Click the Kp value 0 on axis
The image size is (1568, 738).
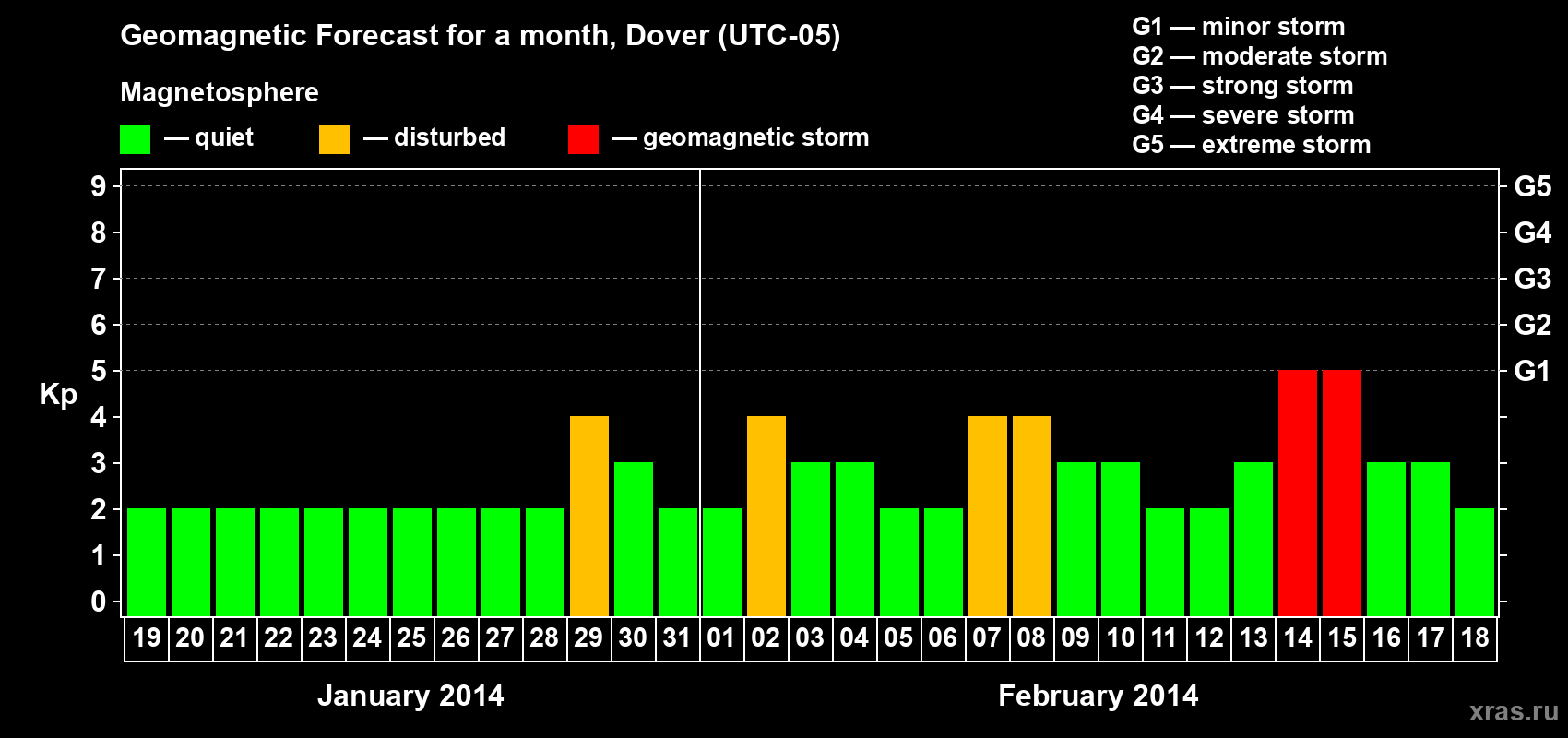[x=99, y=601]
